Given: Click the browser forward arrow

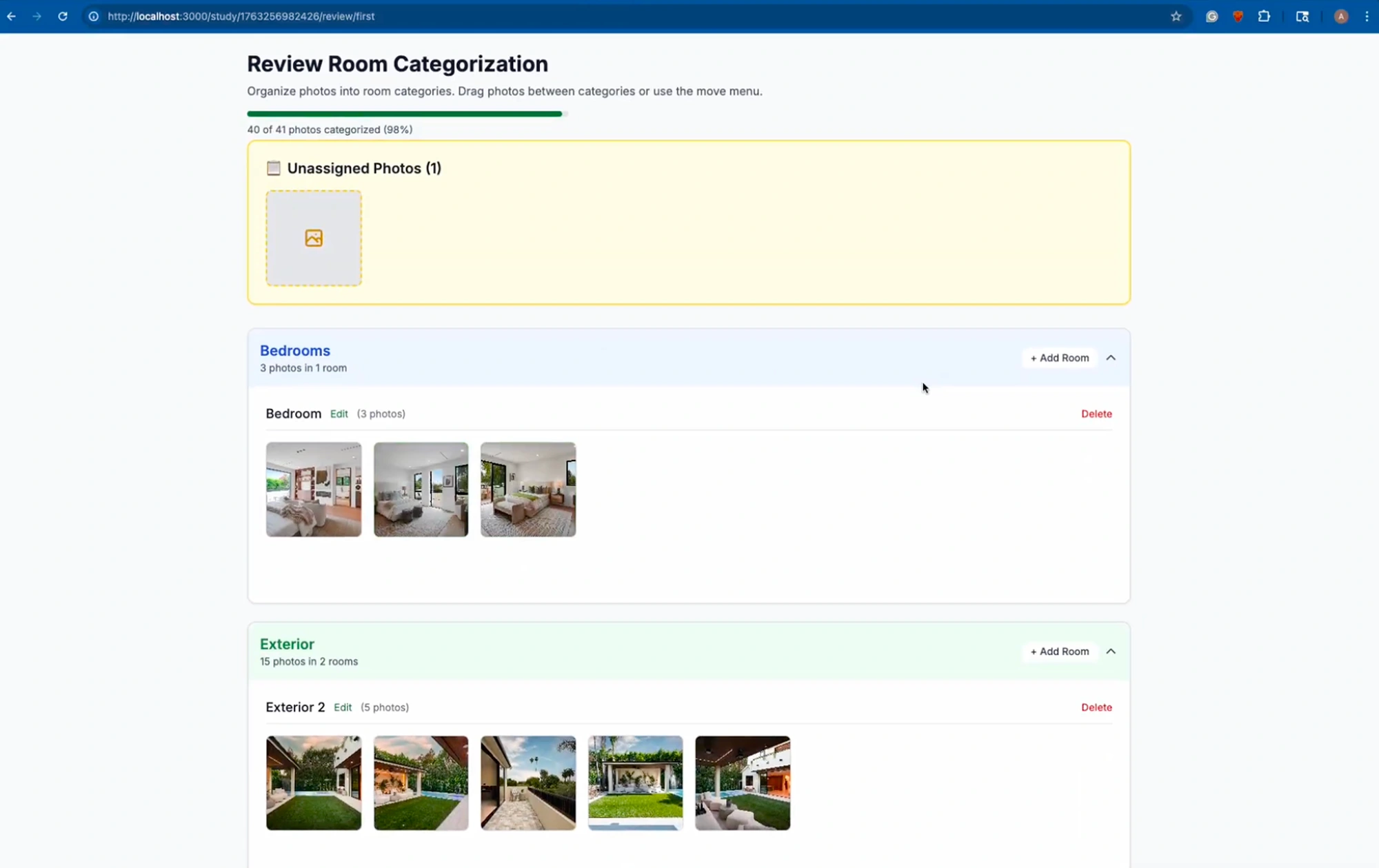Looking at the screenshot, I should [x=37, y=17].
